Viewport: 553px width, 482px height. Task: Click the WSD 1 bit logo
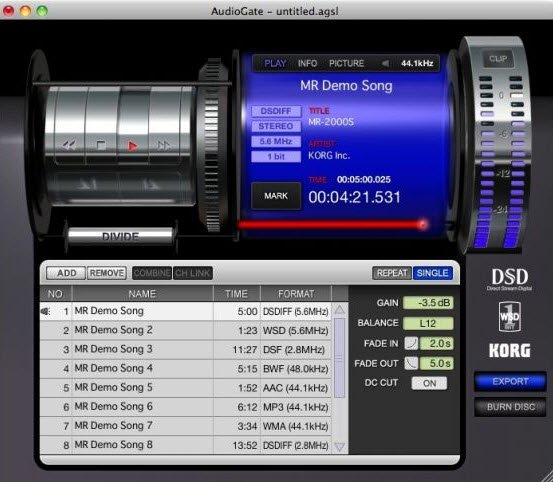click(510, 317)
